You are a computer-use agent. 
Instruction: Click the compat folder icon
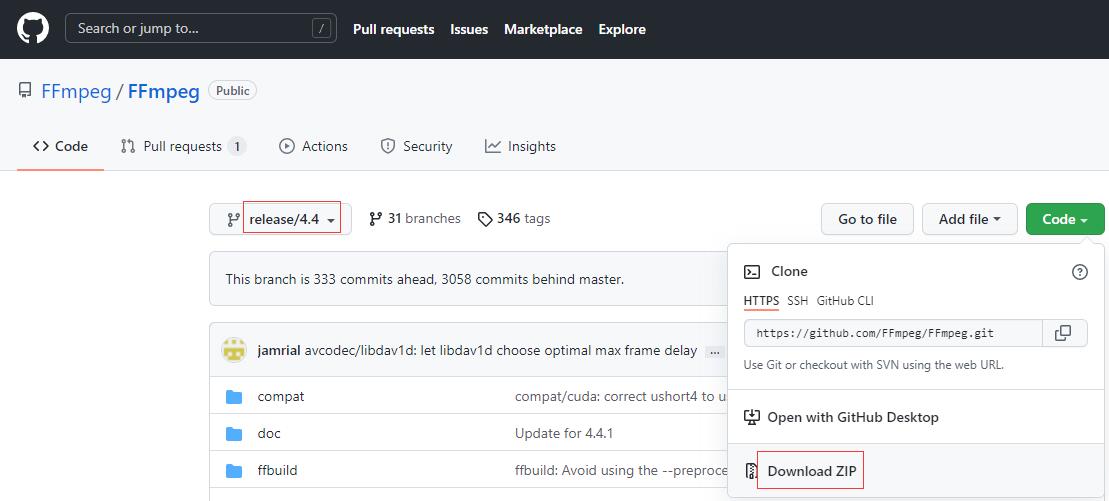tap(234, 396)
